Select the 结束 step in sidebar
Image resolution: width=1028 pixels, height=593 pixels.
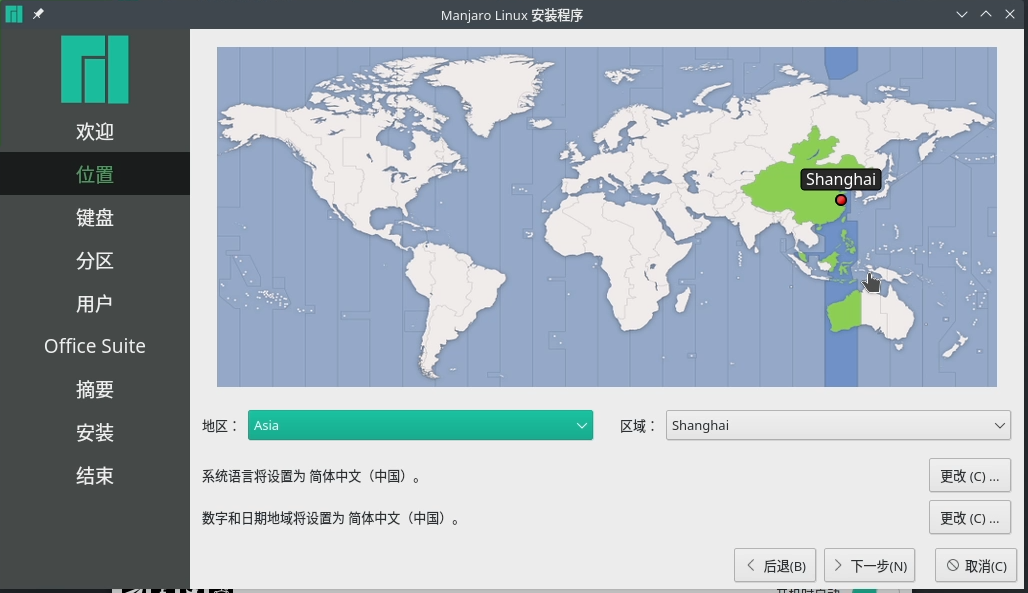tap(95, 475)
